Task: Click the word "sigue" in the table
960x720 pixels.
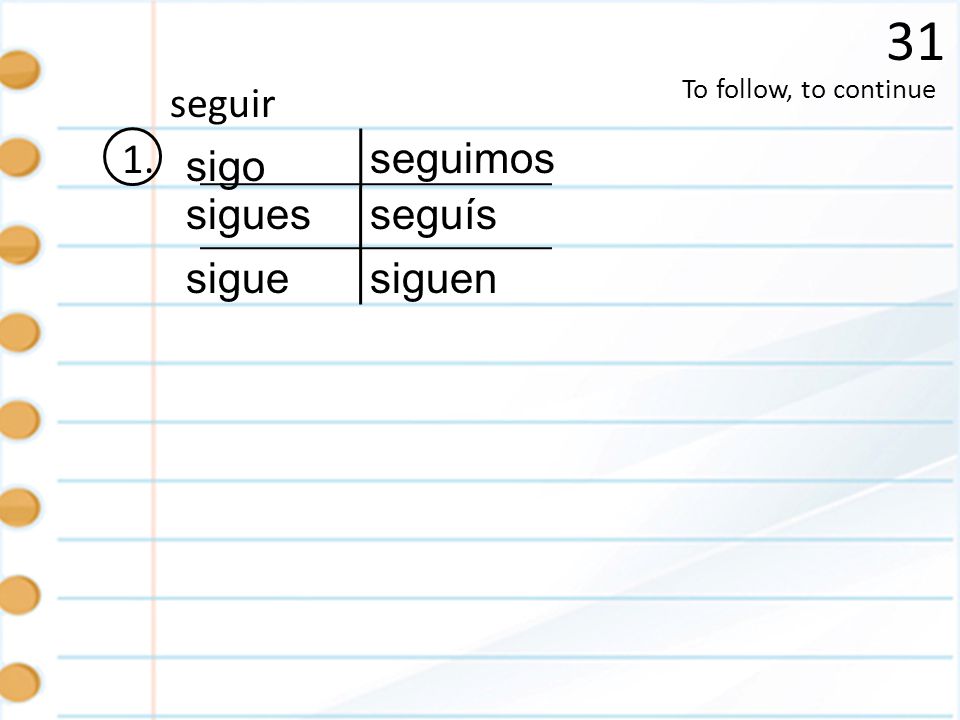Action: [x=237, y=280]
